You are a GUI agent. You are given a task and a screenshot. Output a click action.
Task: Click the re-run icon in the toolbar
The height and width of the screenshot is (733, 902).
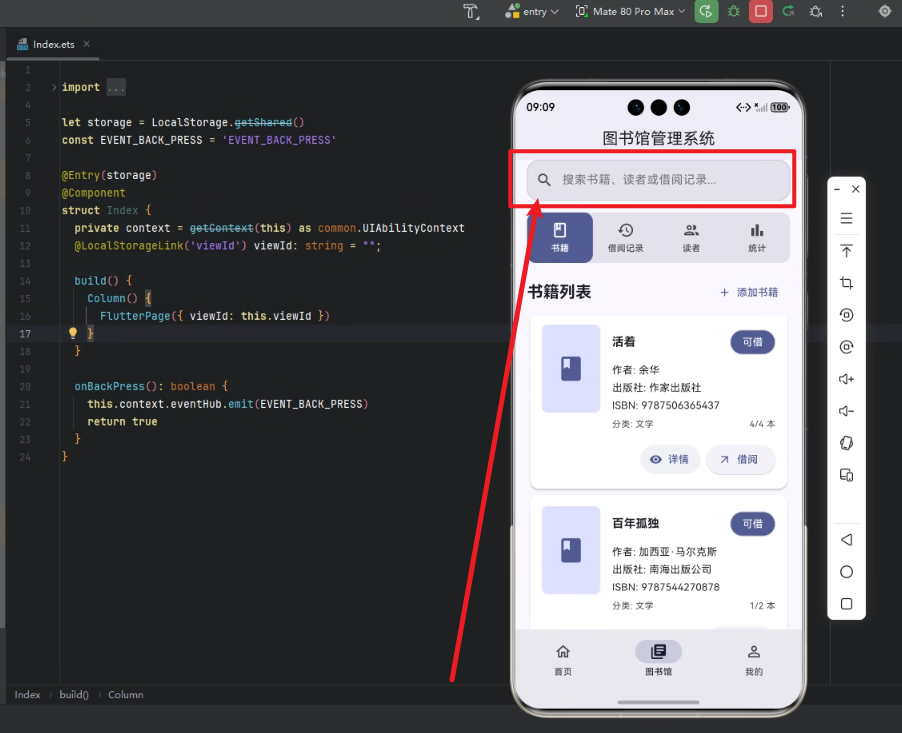[789, 11]
